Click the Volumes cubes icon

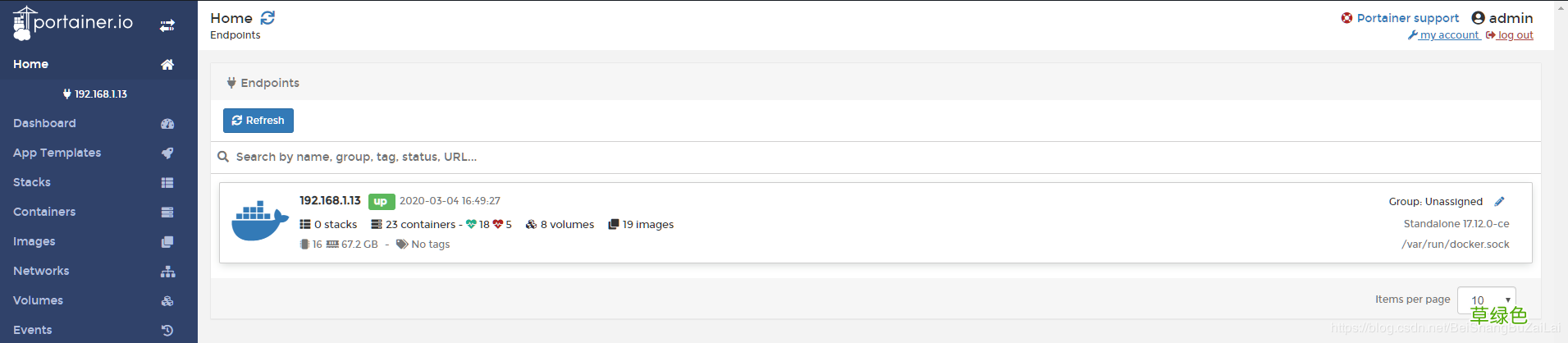point(167,301)
